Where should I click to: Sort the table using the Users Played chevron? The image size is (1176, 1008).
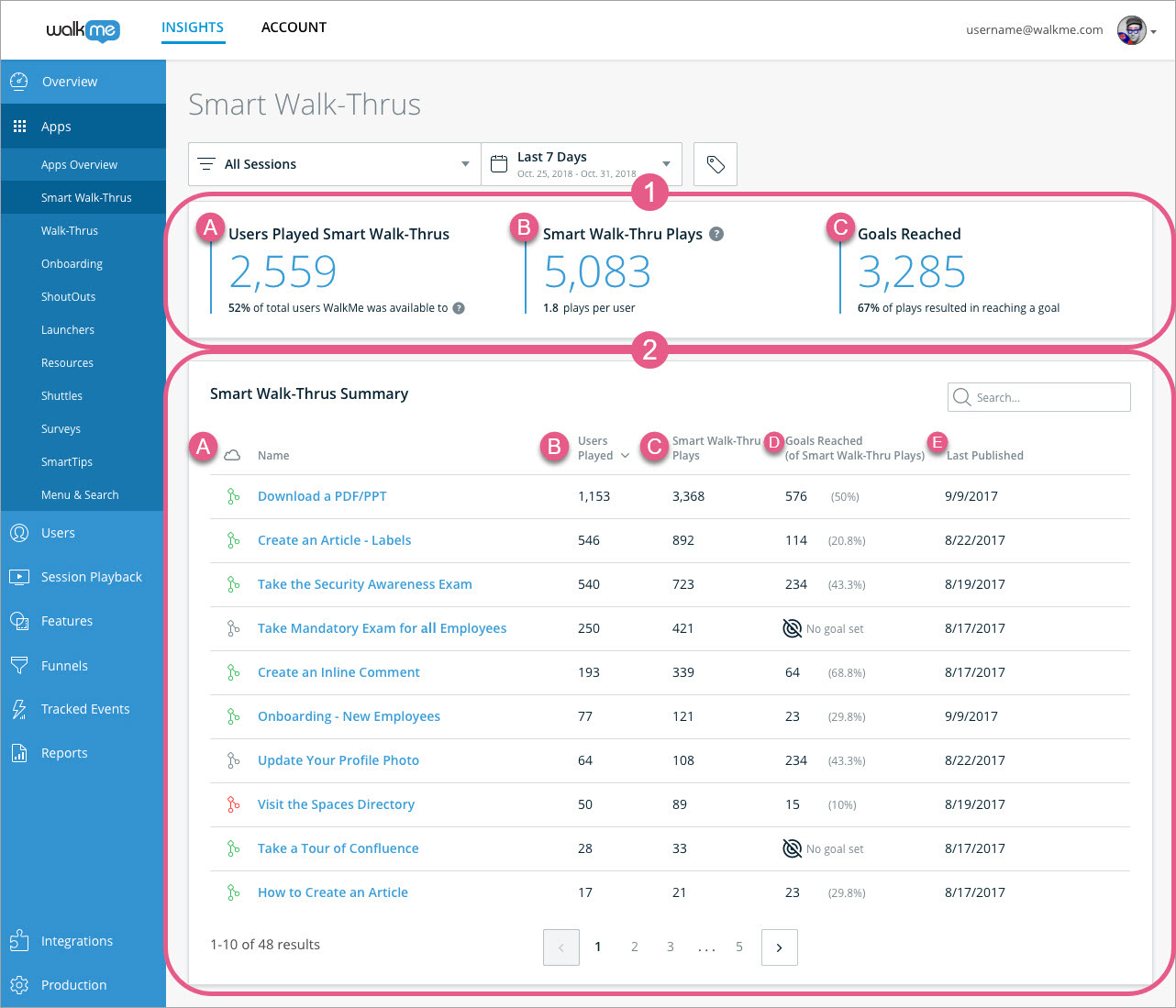coord(624,456)
